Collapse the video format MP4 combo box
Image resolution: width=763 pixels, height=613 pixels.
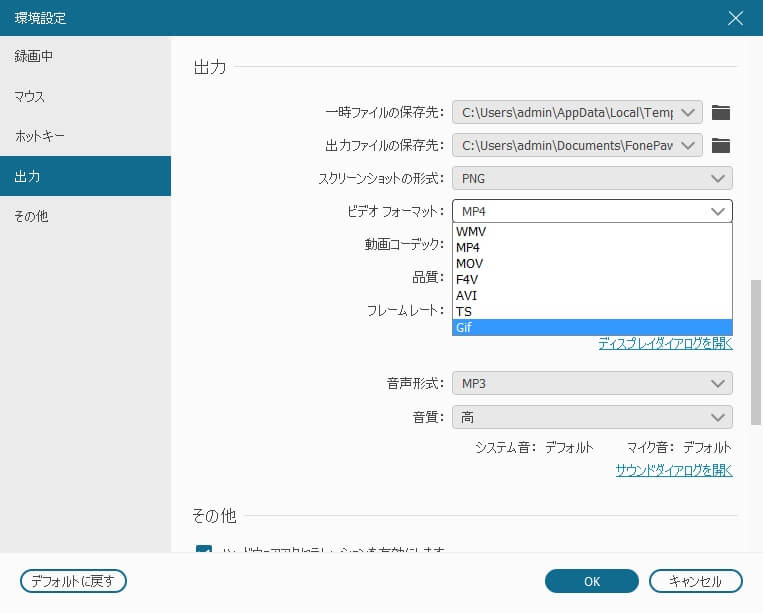(592, 211)
